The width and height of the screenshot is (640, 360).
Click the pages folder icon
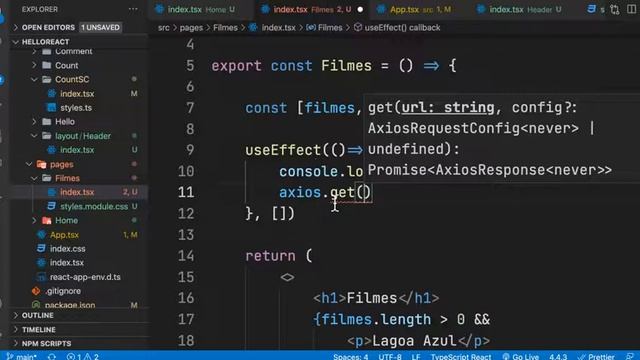[x=41, y=164]
